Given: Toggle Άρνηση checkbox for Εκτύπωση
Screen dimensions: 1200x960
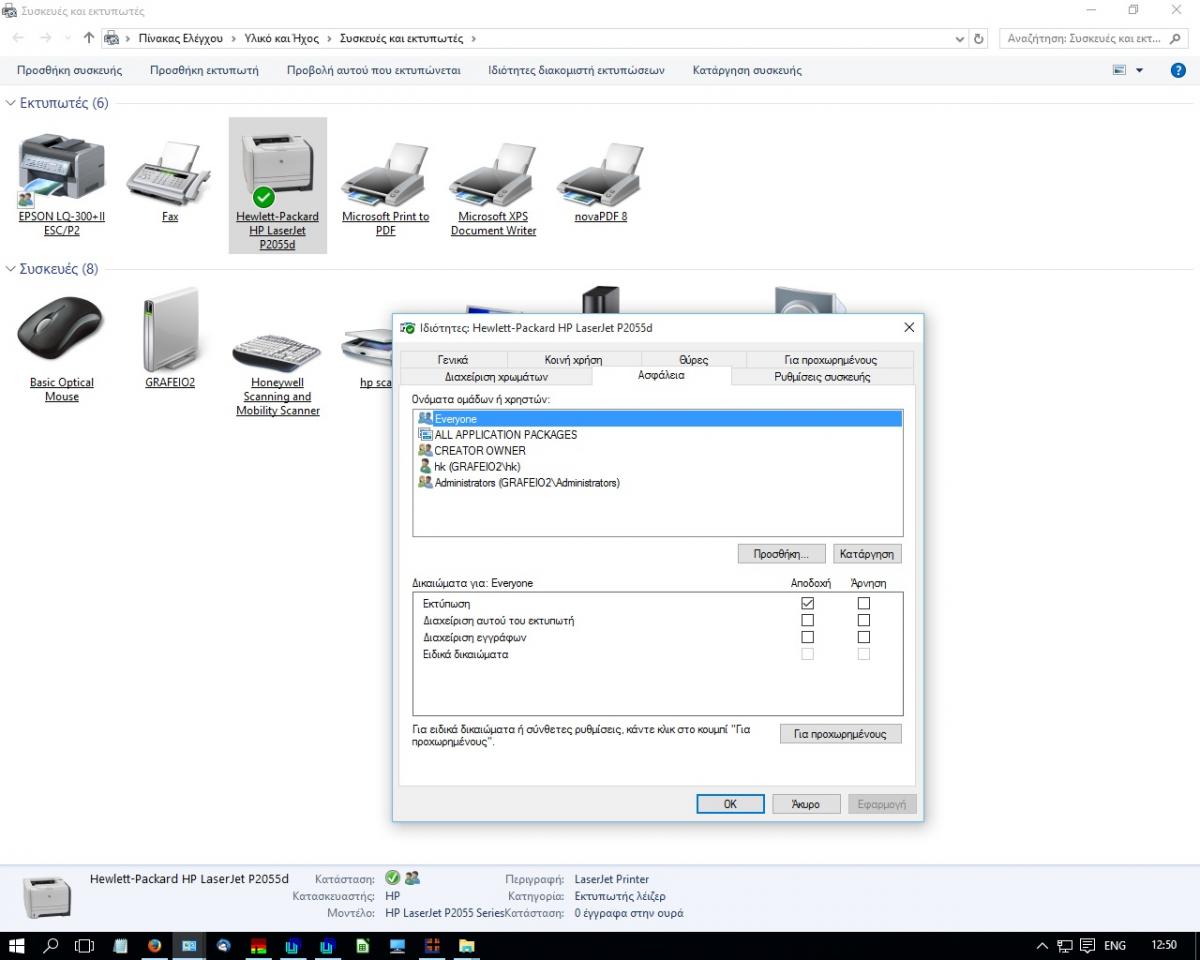Looking at the screenshot, I should (x=863, y=603).
